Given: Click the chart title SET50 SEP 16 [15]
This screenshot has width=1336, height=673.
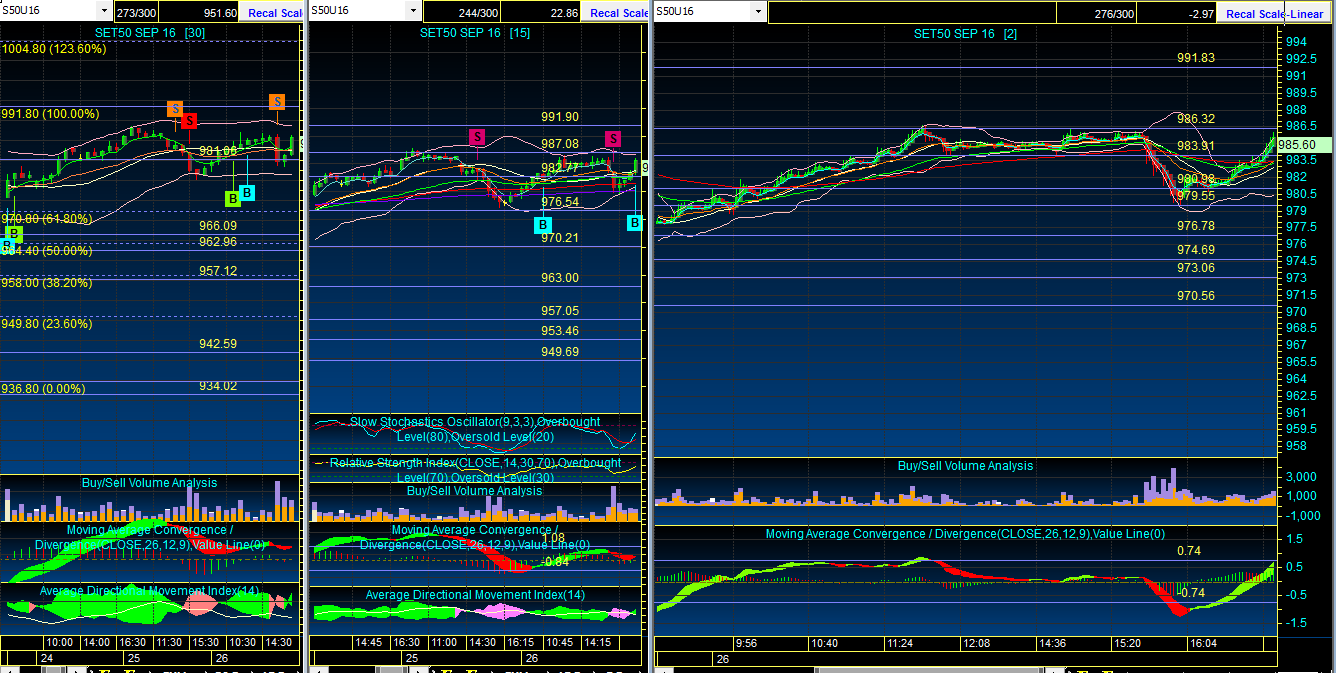Looking at the screenshot, I should coord(475,33).
